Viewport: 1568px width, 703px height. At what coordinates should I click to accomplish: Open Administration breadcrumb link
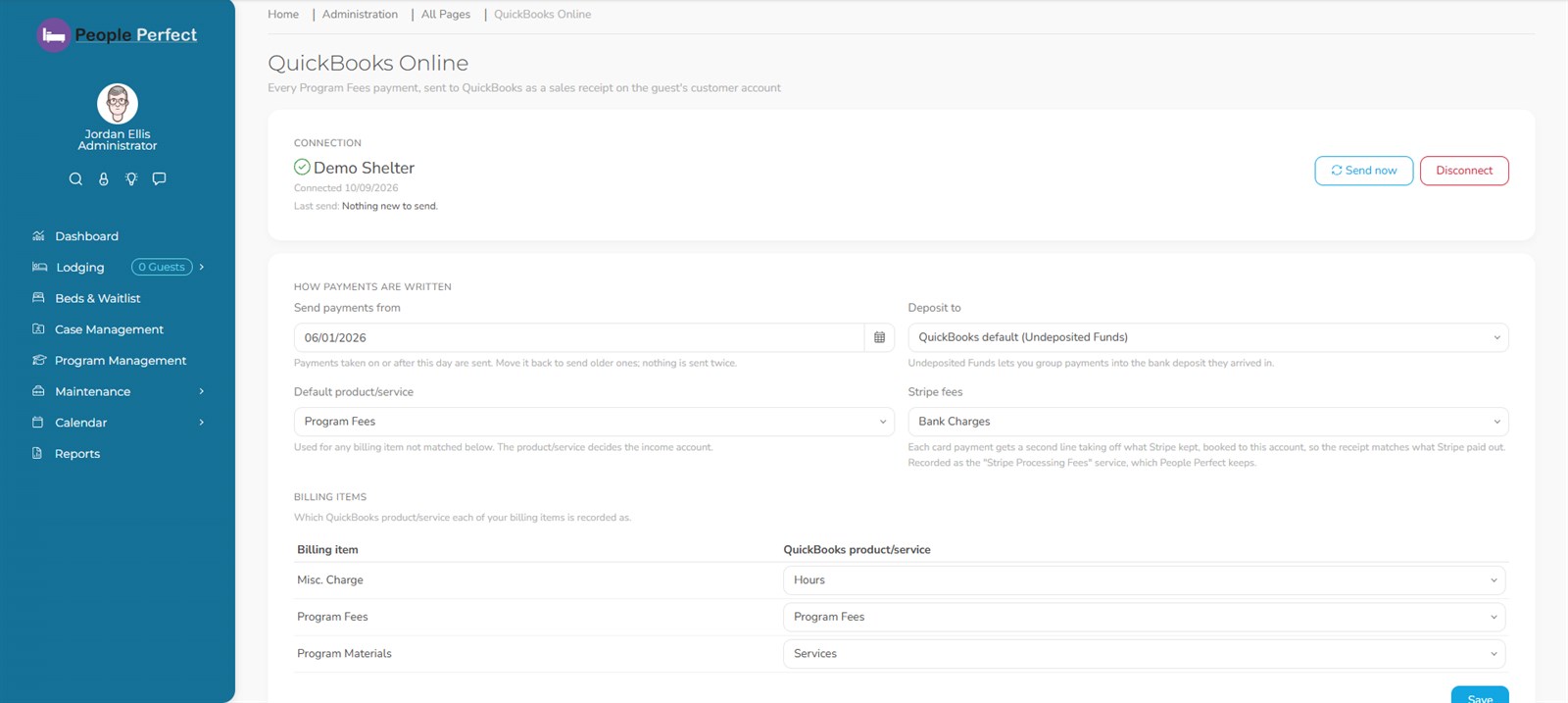click(360, 15)
